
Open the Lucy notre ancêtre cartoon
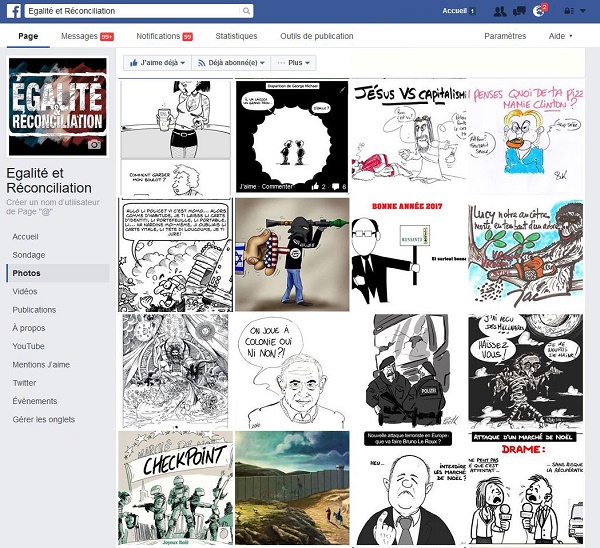[x=526, y=255]
